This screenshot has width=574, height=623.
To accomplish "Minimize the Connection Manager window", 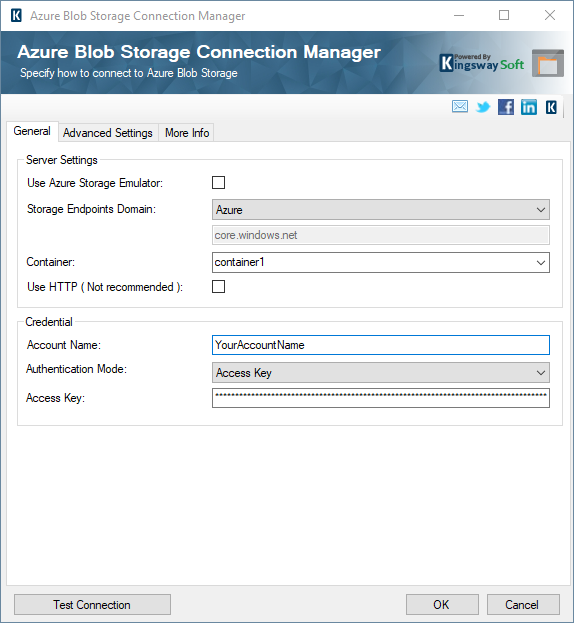I will point(459,15).
